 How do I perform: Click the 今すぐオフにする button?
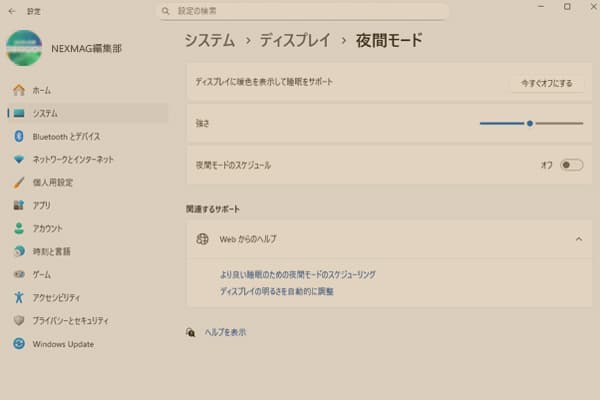[547, 83]
